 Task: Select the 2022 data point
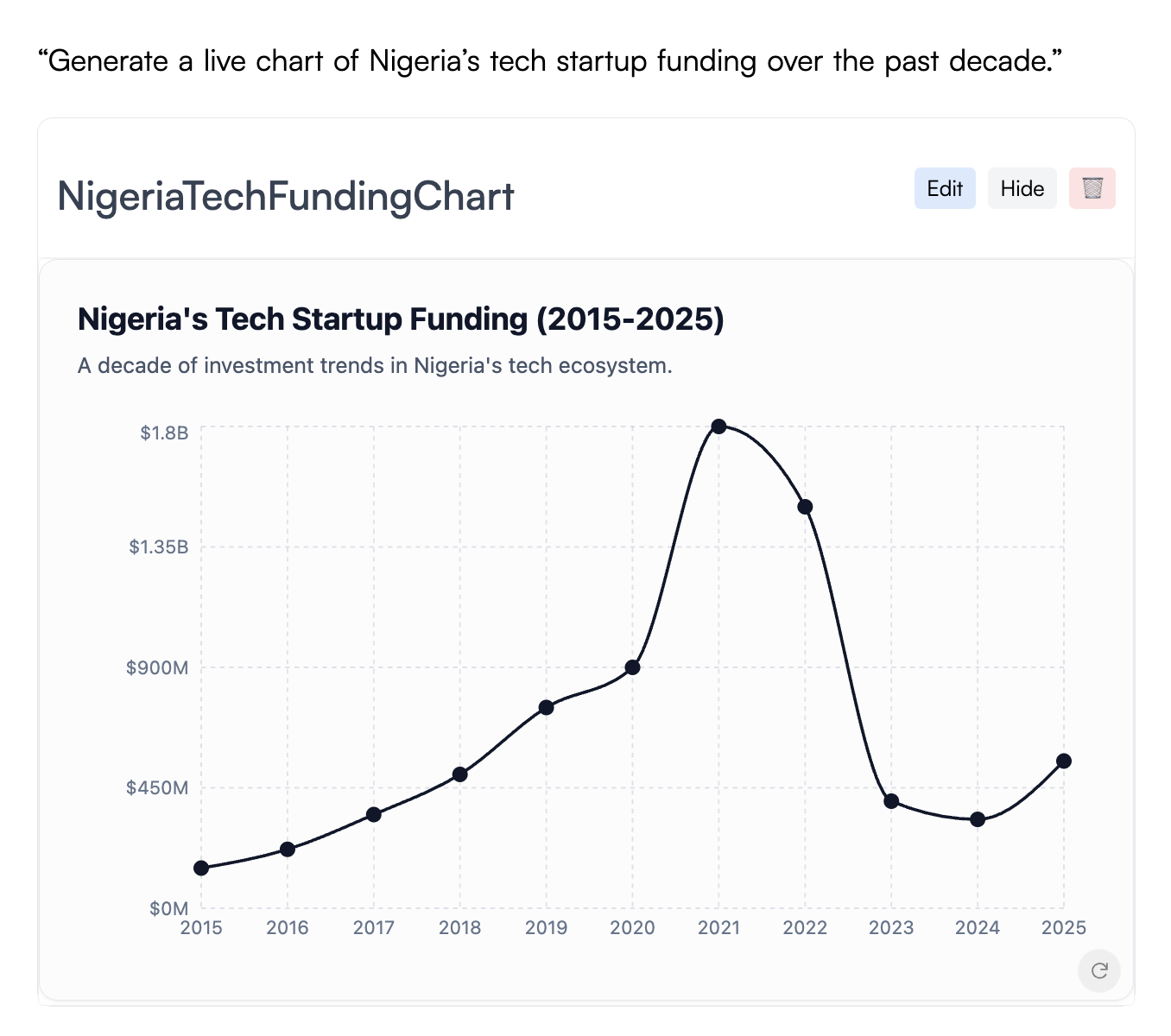[x=805, y=507]
